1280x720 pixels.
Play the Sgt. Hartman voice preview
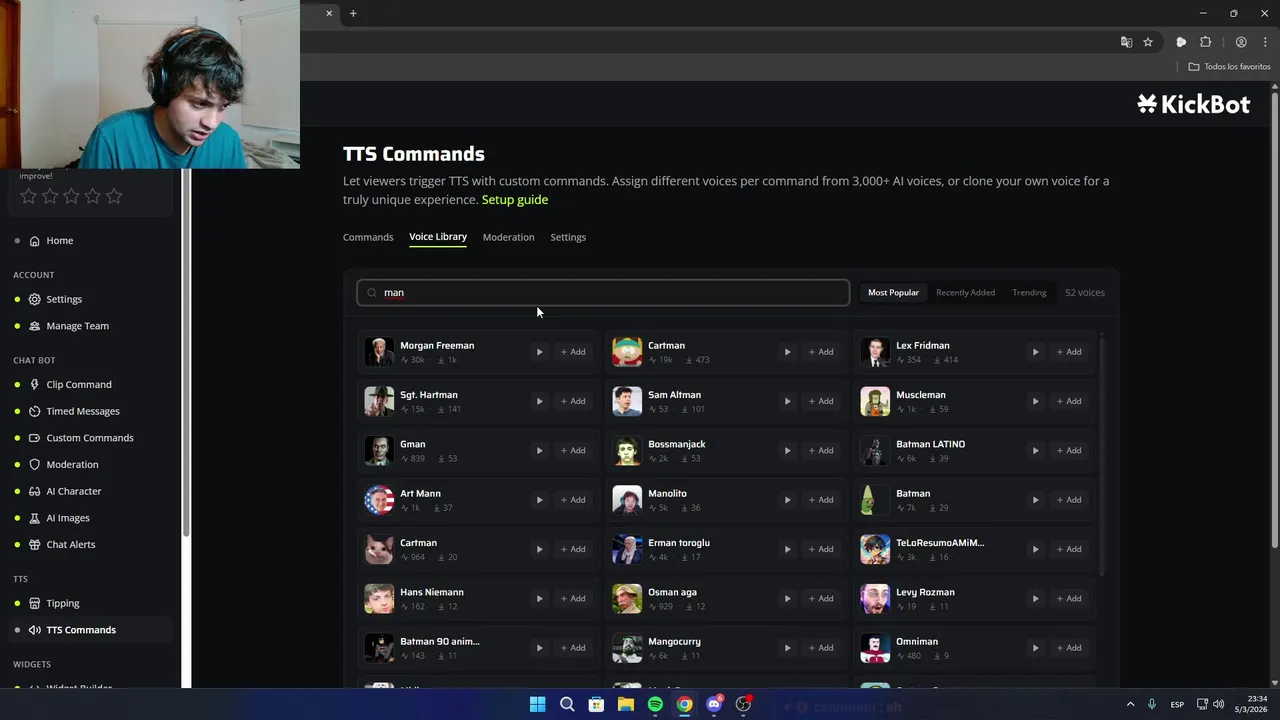coord(539,401)
